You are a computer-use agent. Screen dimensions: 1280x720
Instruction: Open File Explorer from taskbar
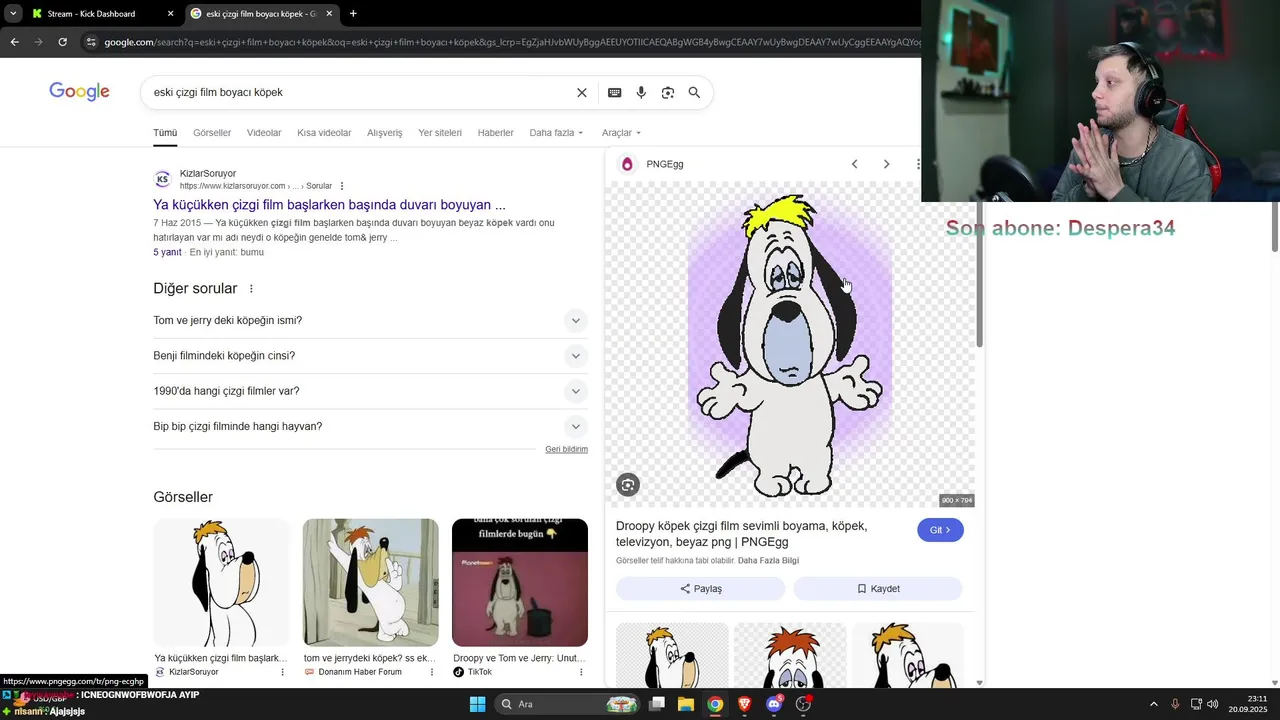tap(686, 704)
